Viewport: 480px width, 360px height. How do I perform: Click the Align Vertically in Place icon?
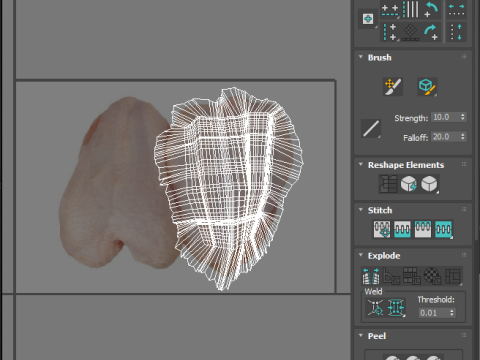(390, 32)
